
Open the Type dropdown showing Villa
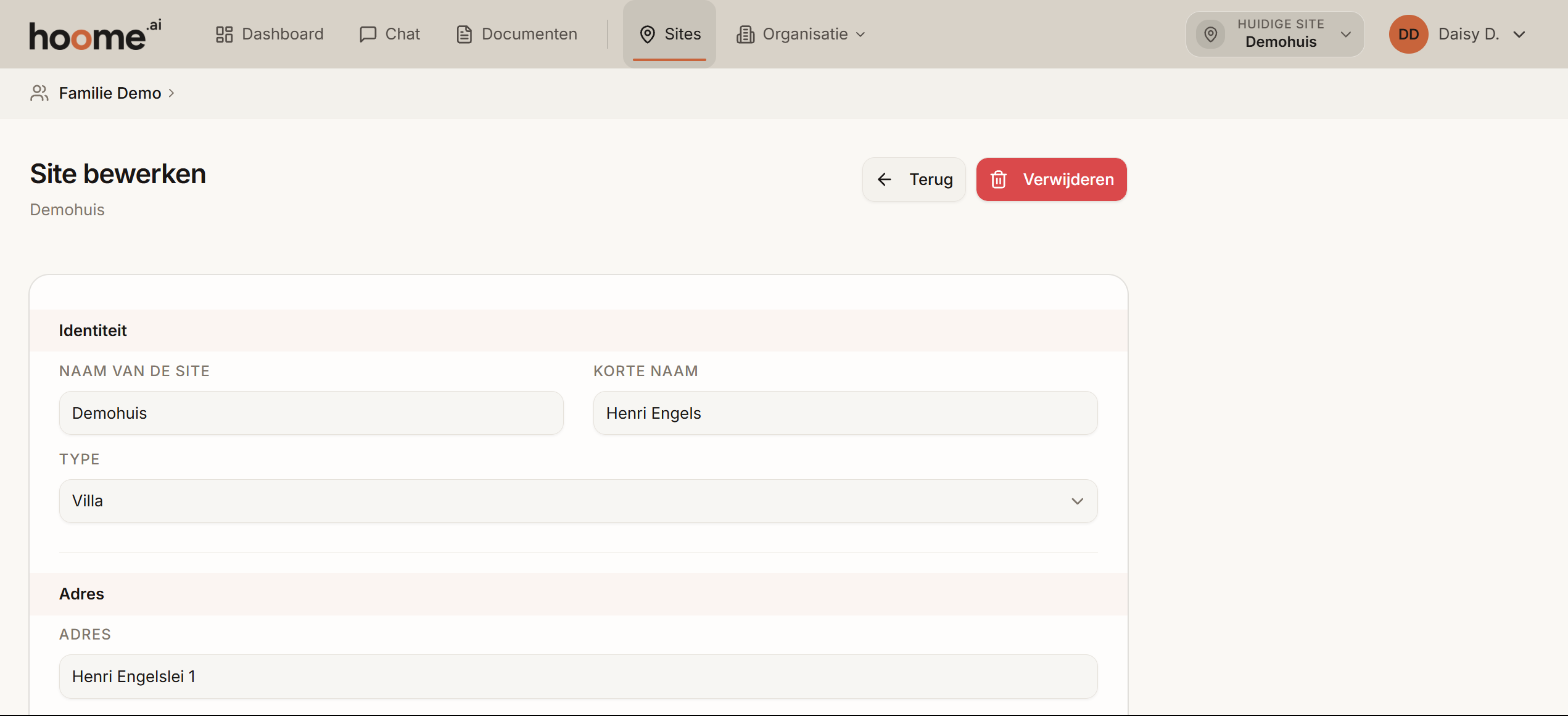click(x=578, y=501)
